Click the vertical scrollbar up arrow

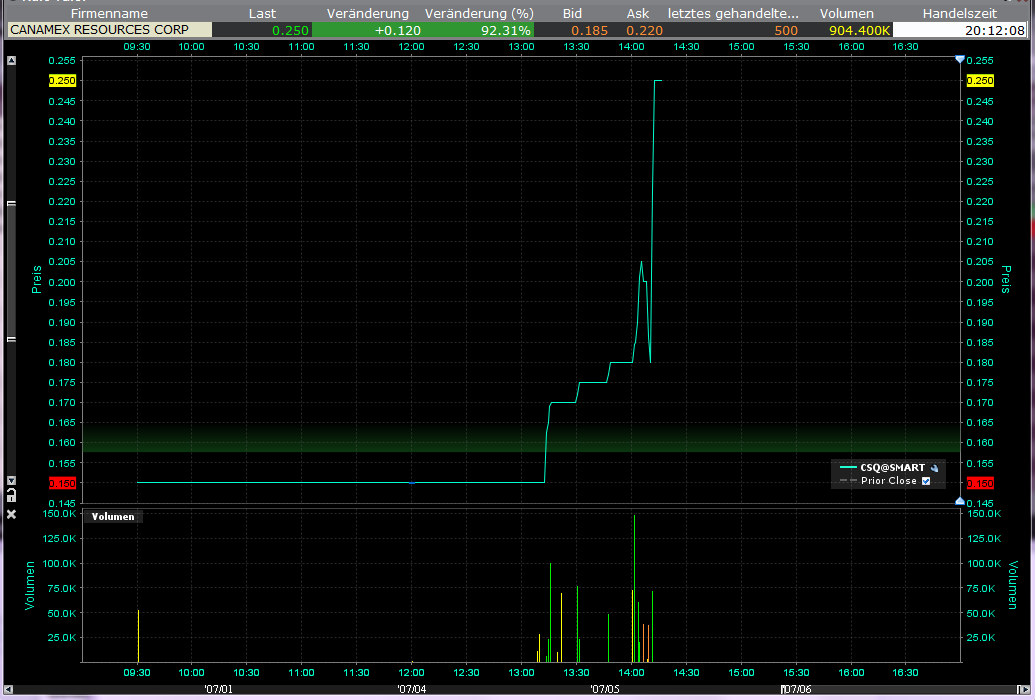coord(11,62)
